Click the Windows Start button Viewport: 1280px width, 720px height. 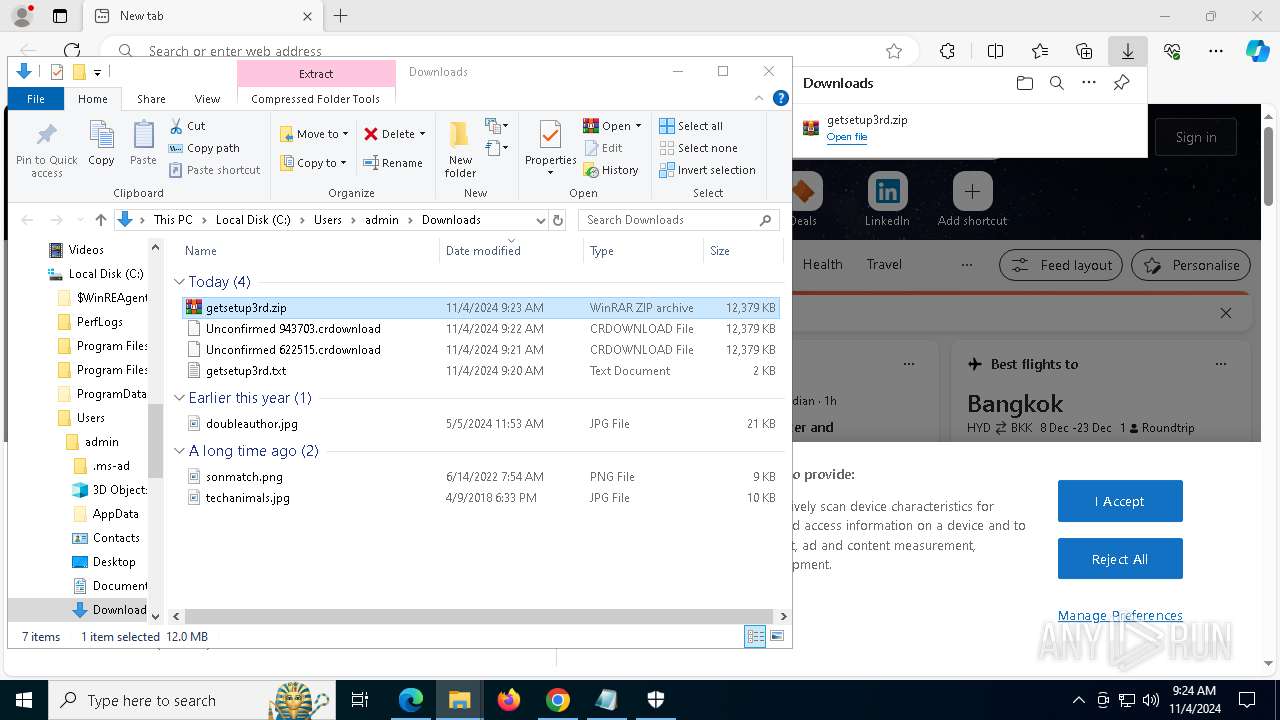[23, 700]
